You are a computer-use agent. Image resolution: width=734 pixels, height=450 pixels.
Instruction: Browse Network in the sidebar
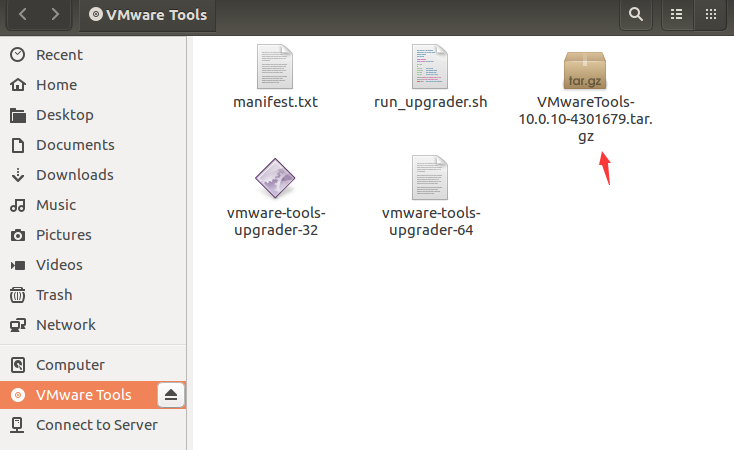(93, 325)
